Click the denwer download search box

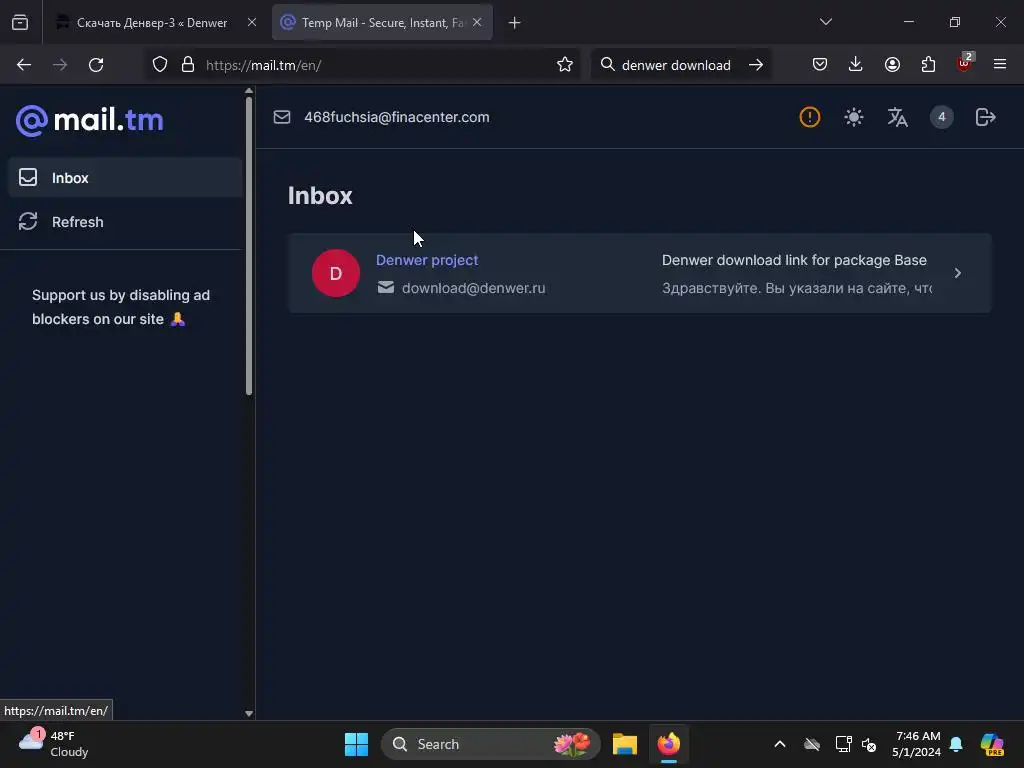tap(676, 65)
